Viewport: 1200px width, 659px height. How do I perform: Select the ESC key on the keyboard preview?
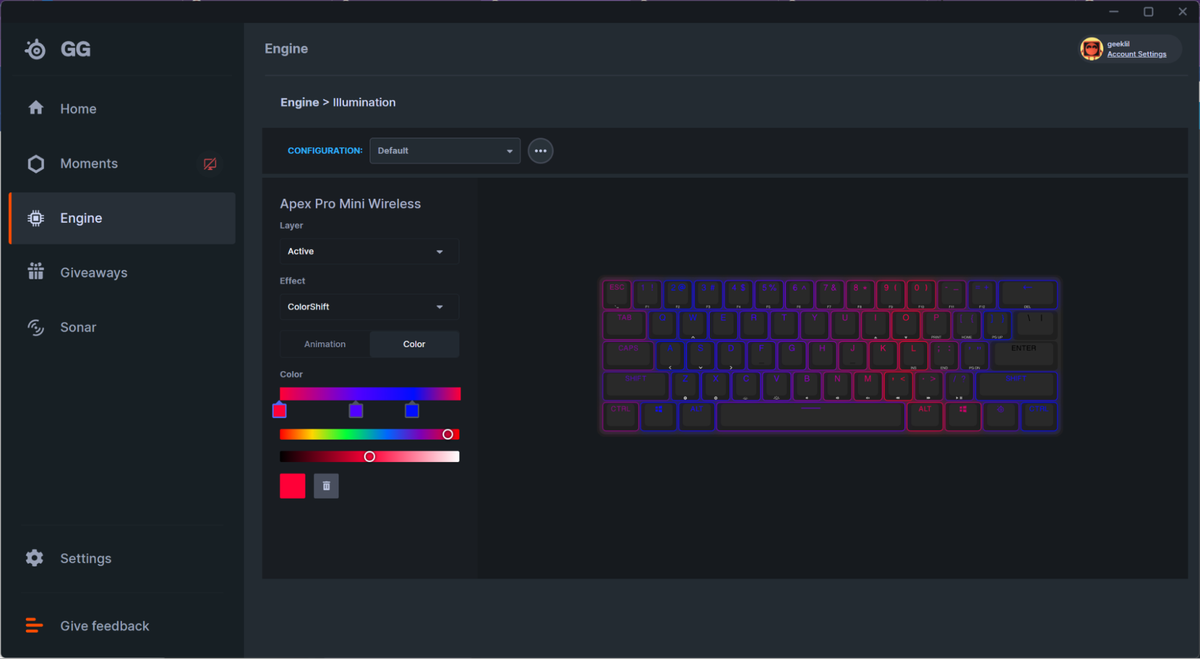point(617,292)
